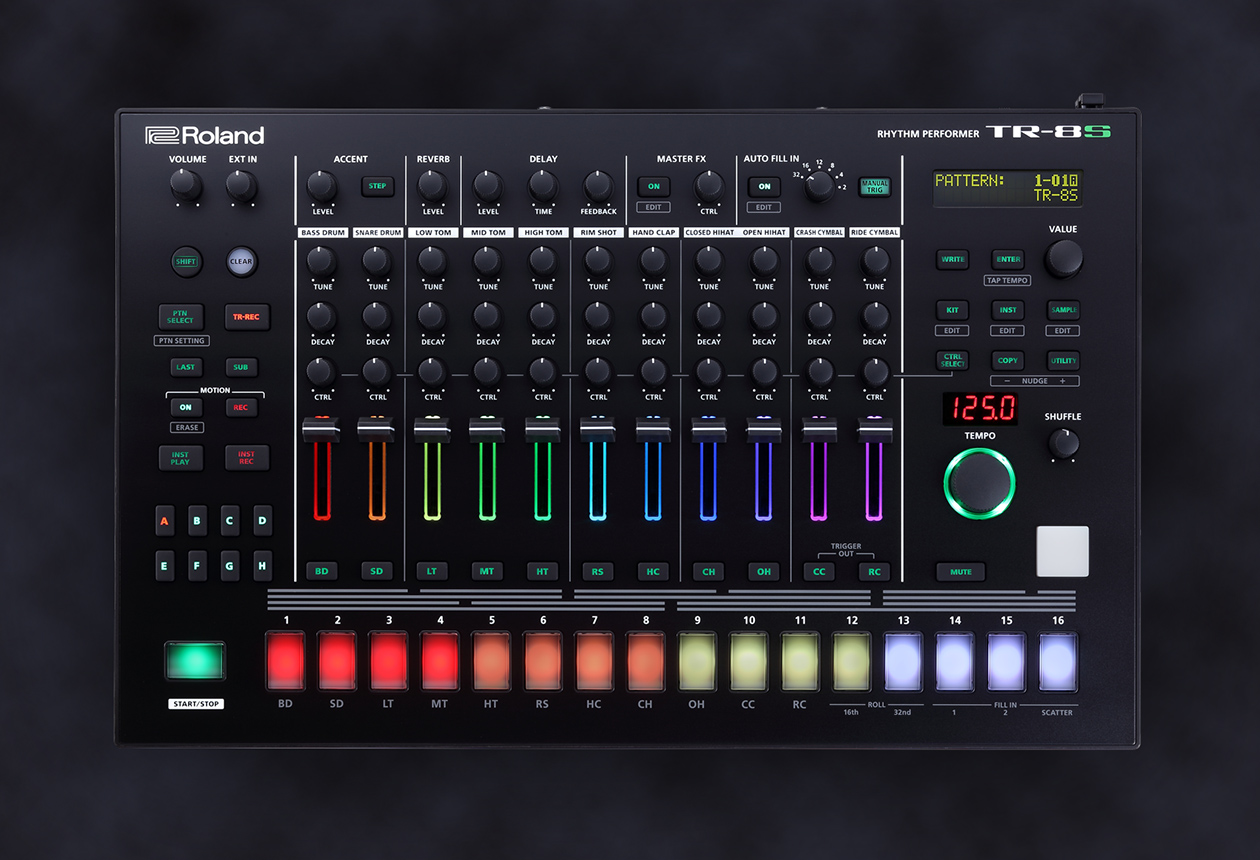Choose pattern variation A
Screen dimensions: 1260x860
[165, 520]
